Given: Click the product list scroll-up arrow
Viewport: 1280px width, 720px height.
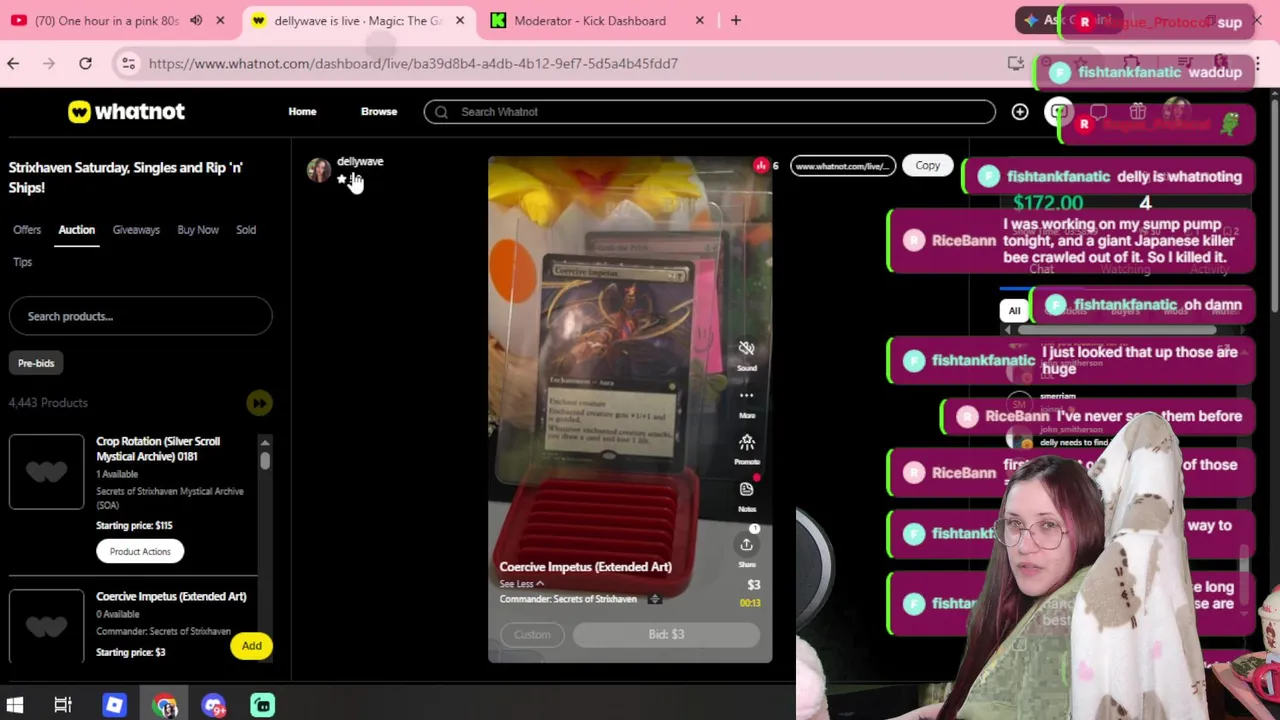Looking at the screenshot, I should [265, 442].
